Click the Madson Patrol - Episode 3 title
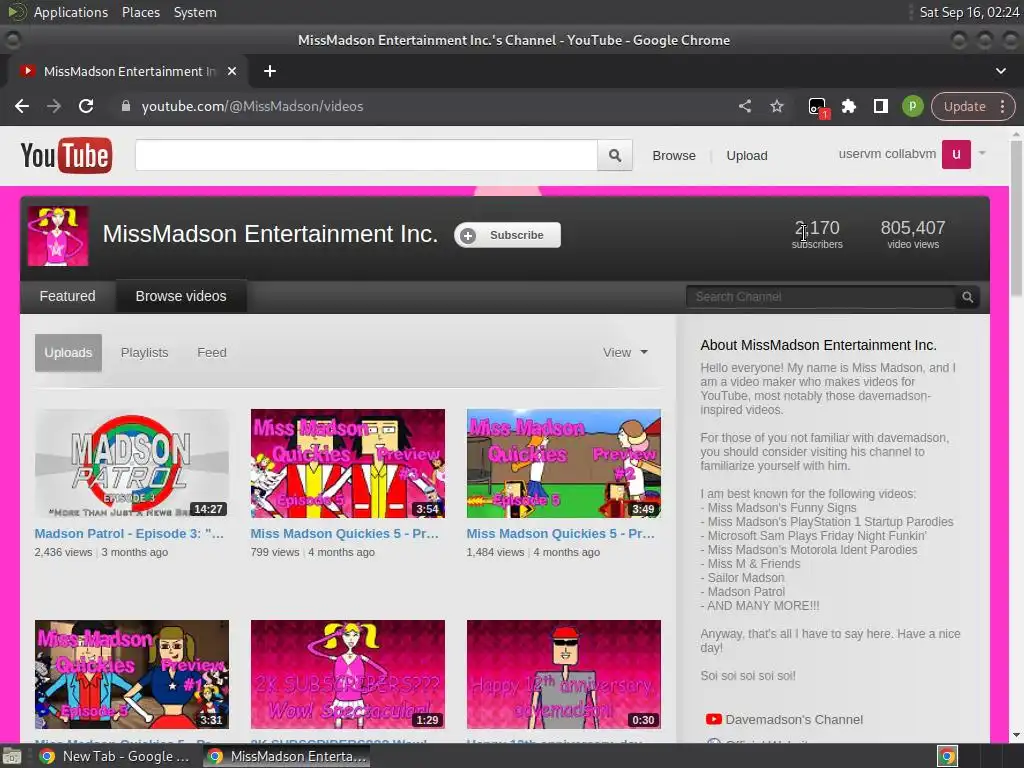This screenshot has height=768, width=1024. pyautogui.click(x=129, y=534)
